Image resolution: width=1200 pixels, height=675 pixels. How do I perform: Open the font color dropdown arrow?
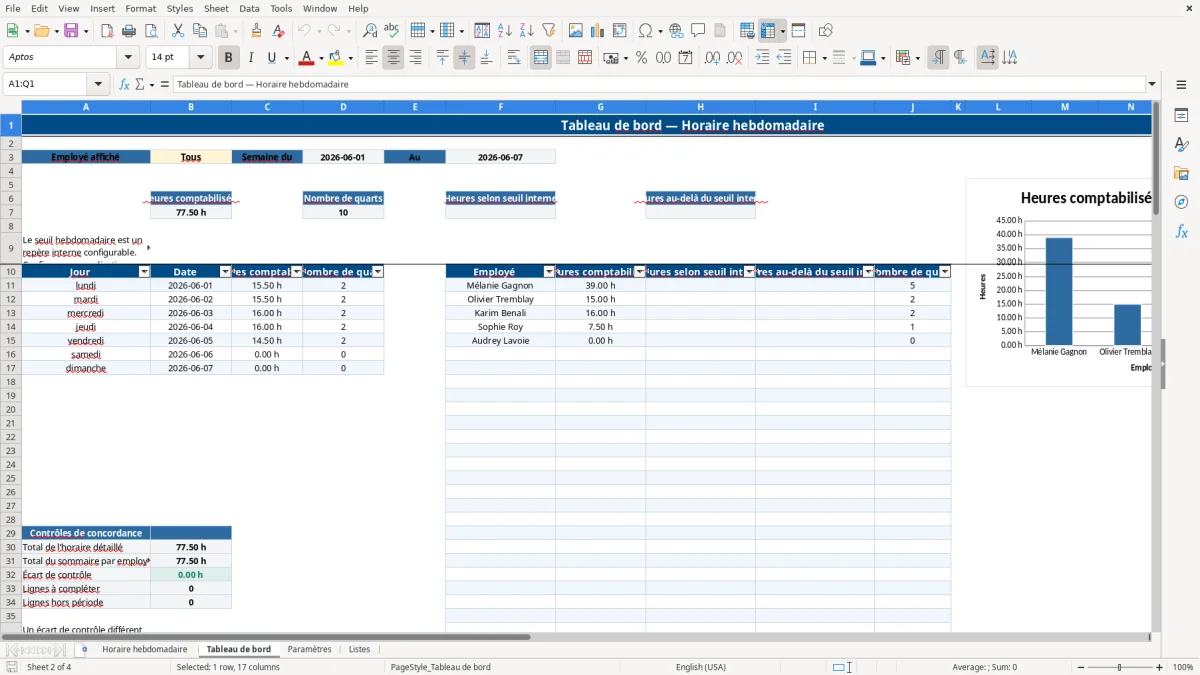[x=320, y=59]
